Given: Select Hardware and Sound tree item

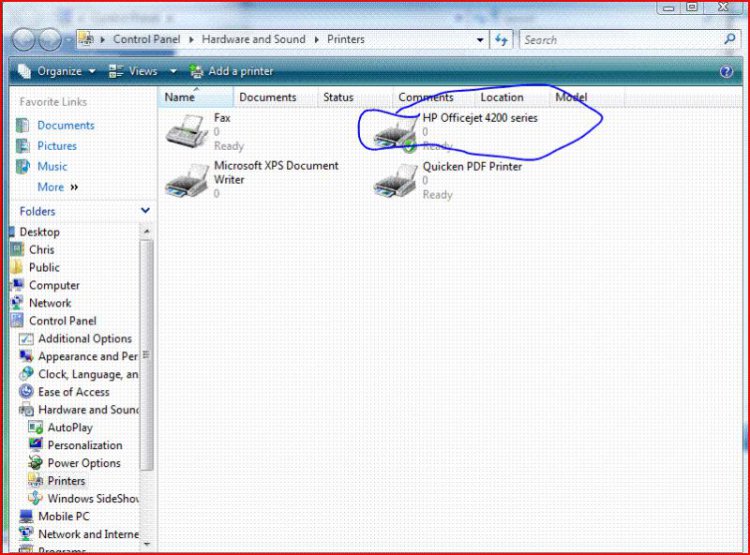Looking at the screenshot, I should tap(88, 410).
